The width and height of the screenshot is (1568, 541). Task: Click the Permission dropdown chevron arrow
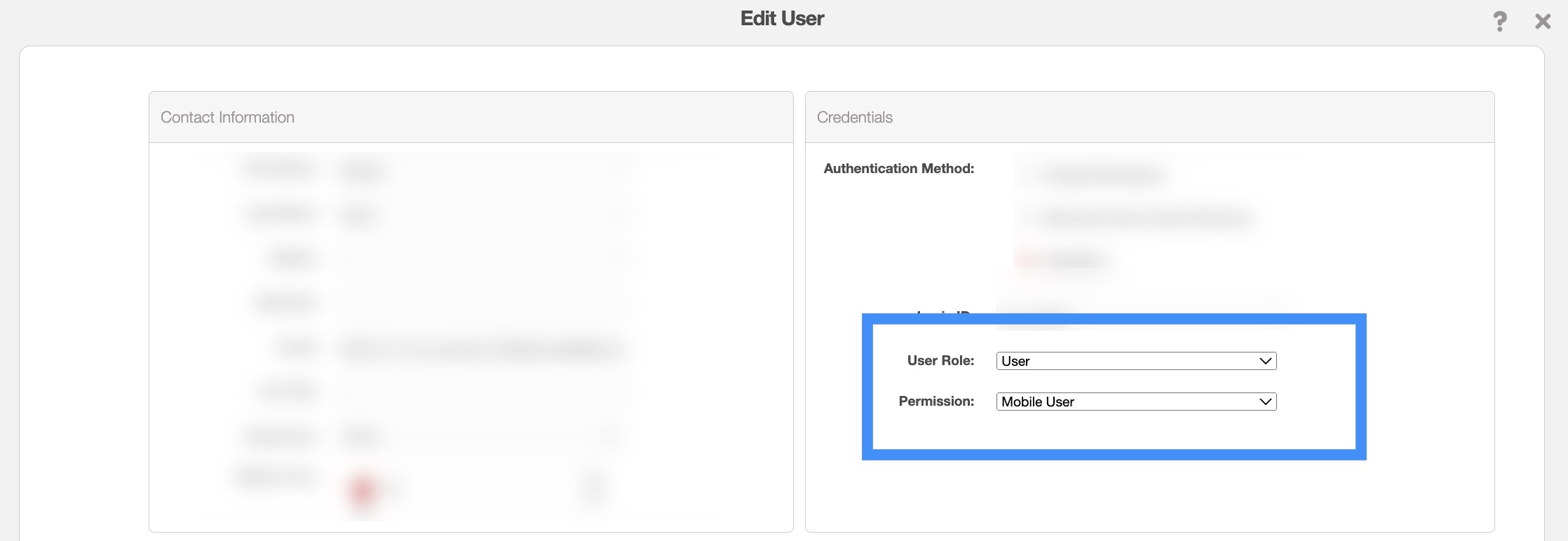click(x=1265, y=402)
